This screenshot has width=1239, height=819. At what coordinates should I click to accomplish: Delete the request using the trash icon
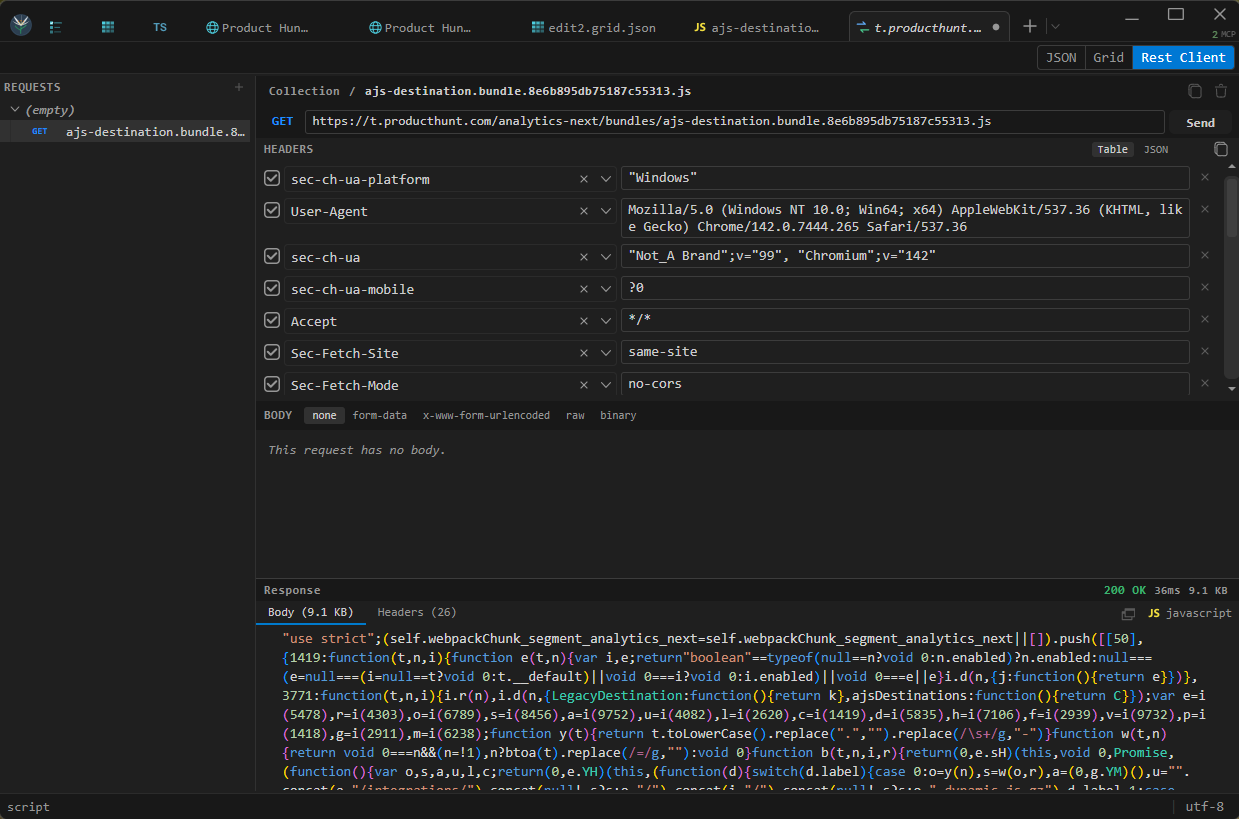pyautogui.click(x=1221, y=91)
